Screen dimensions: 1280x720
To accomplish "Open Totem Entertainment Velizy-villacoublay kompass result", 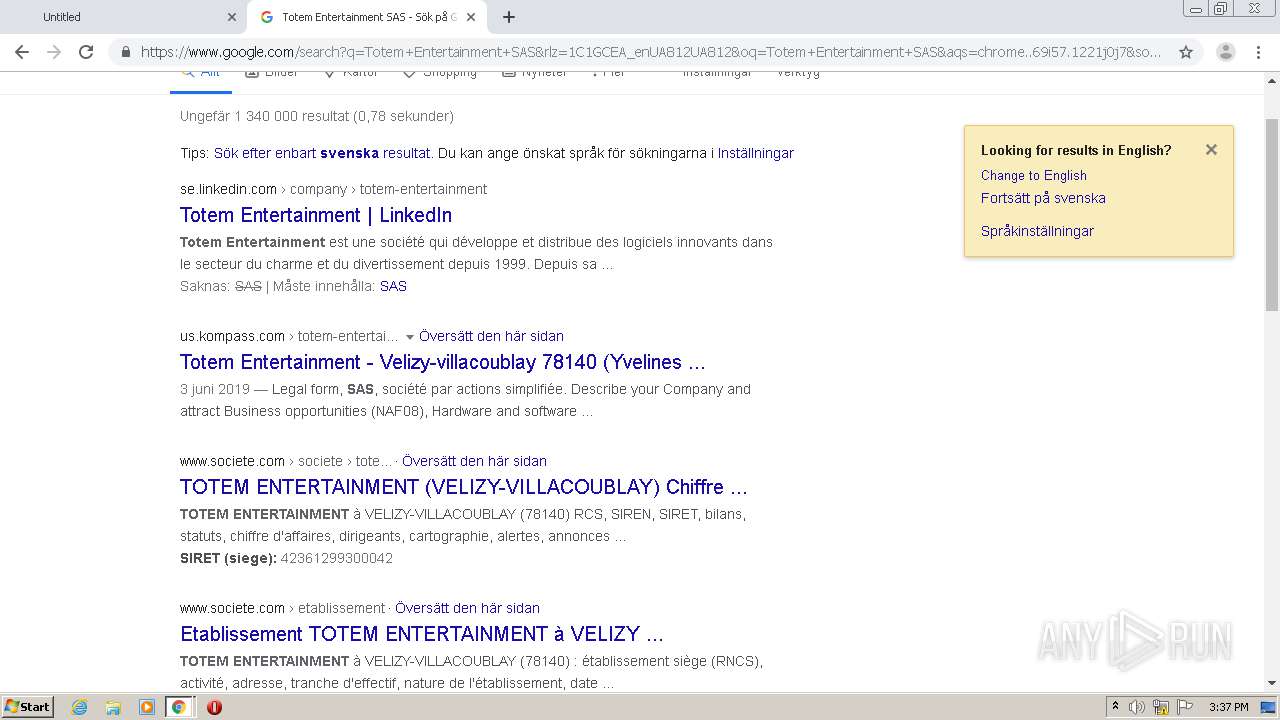I will (443, 362).
